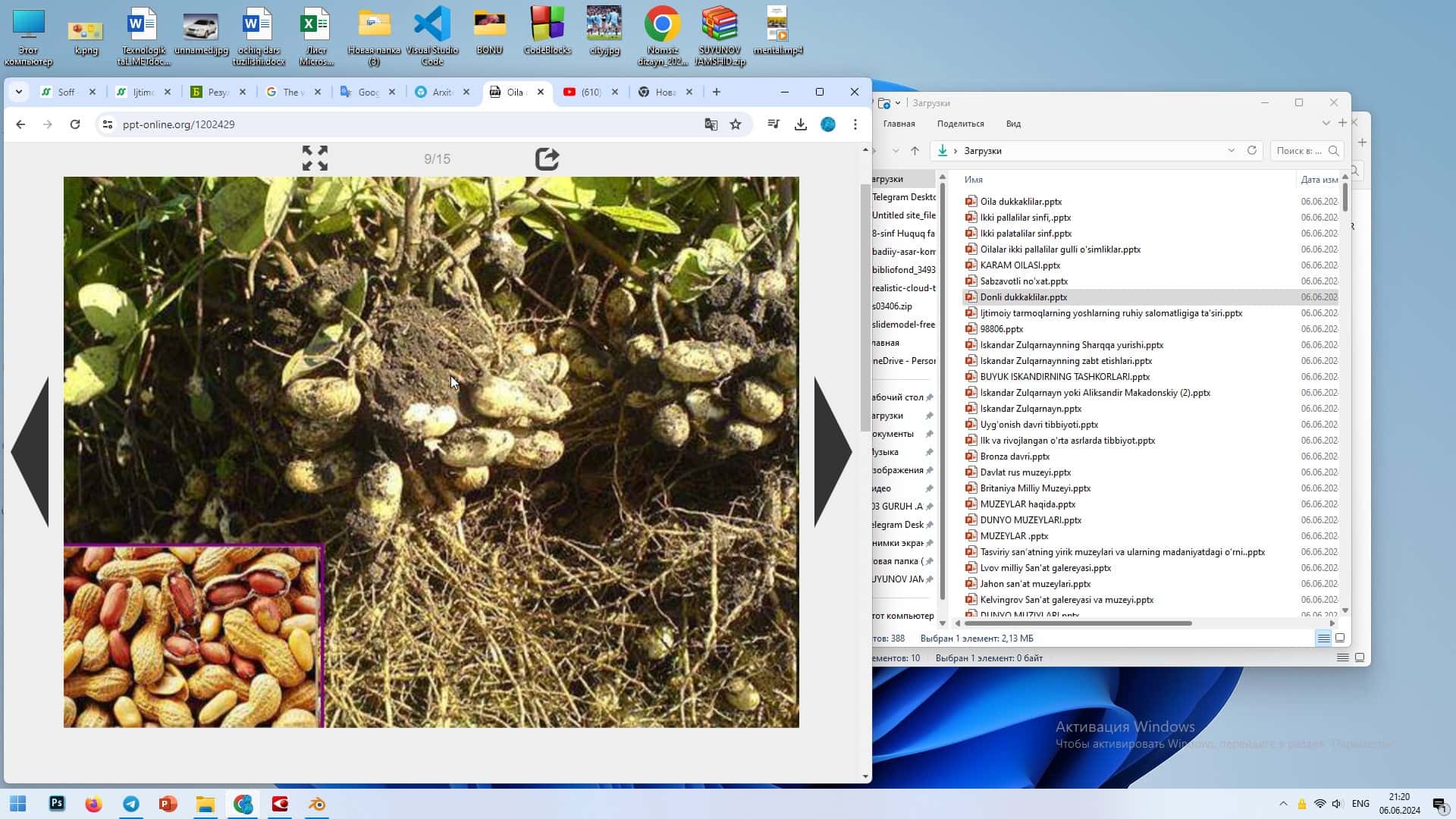The image size is (1456, 819).
Task: Open s03406.zip in Explorer sidebar
Action: (x=892, y=306)
